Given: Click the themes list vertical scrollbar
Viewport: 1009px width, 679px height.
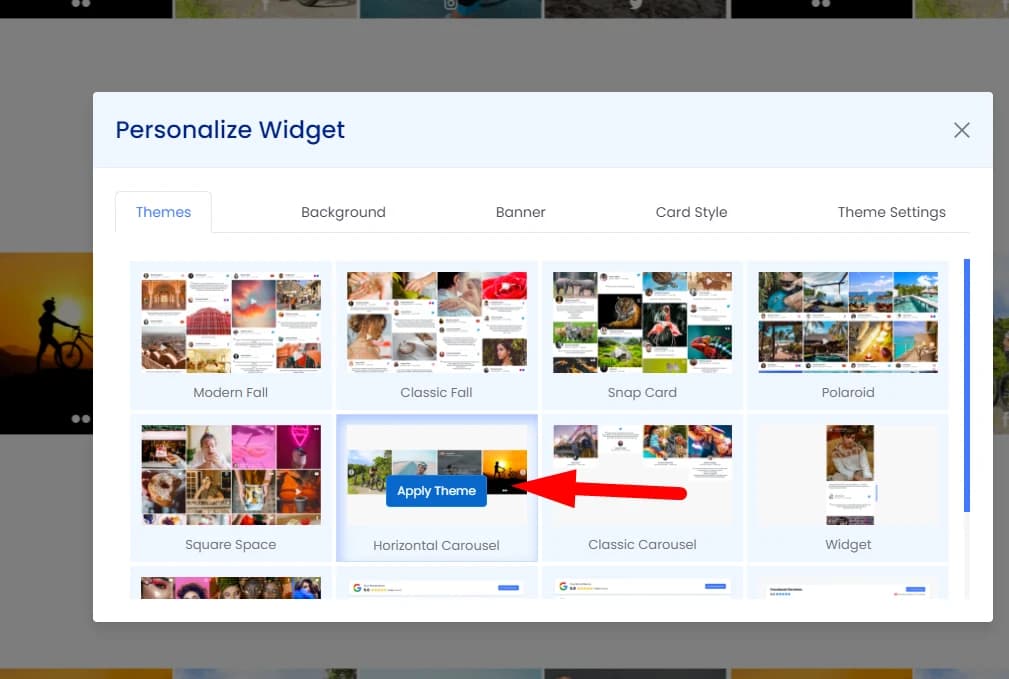Looking at the screenshot, I should coord(967,386).
